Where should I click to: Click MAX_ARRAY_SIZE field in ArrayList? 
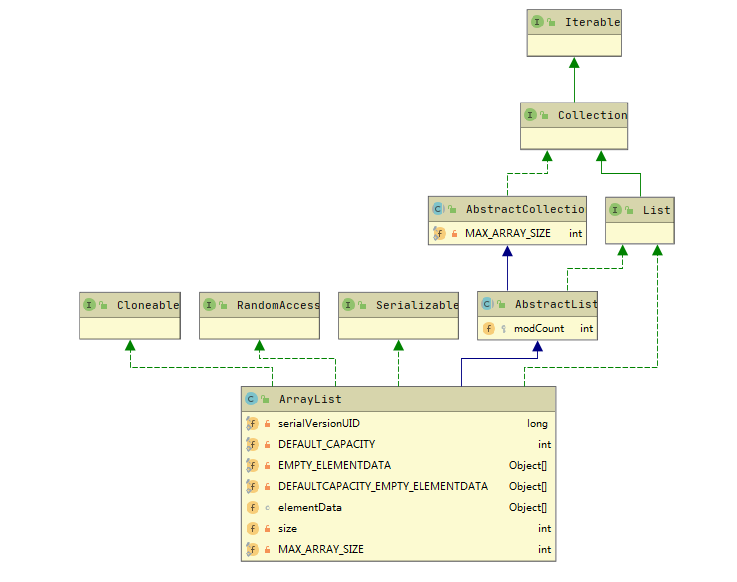tap(320, 549)
